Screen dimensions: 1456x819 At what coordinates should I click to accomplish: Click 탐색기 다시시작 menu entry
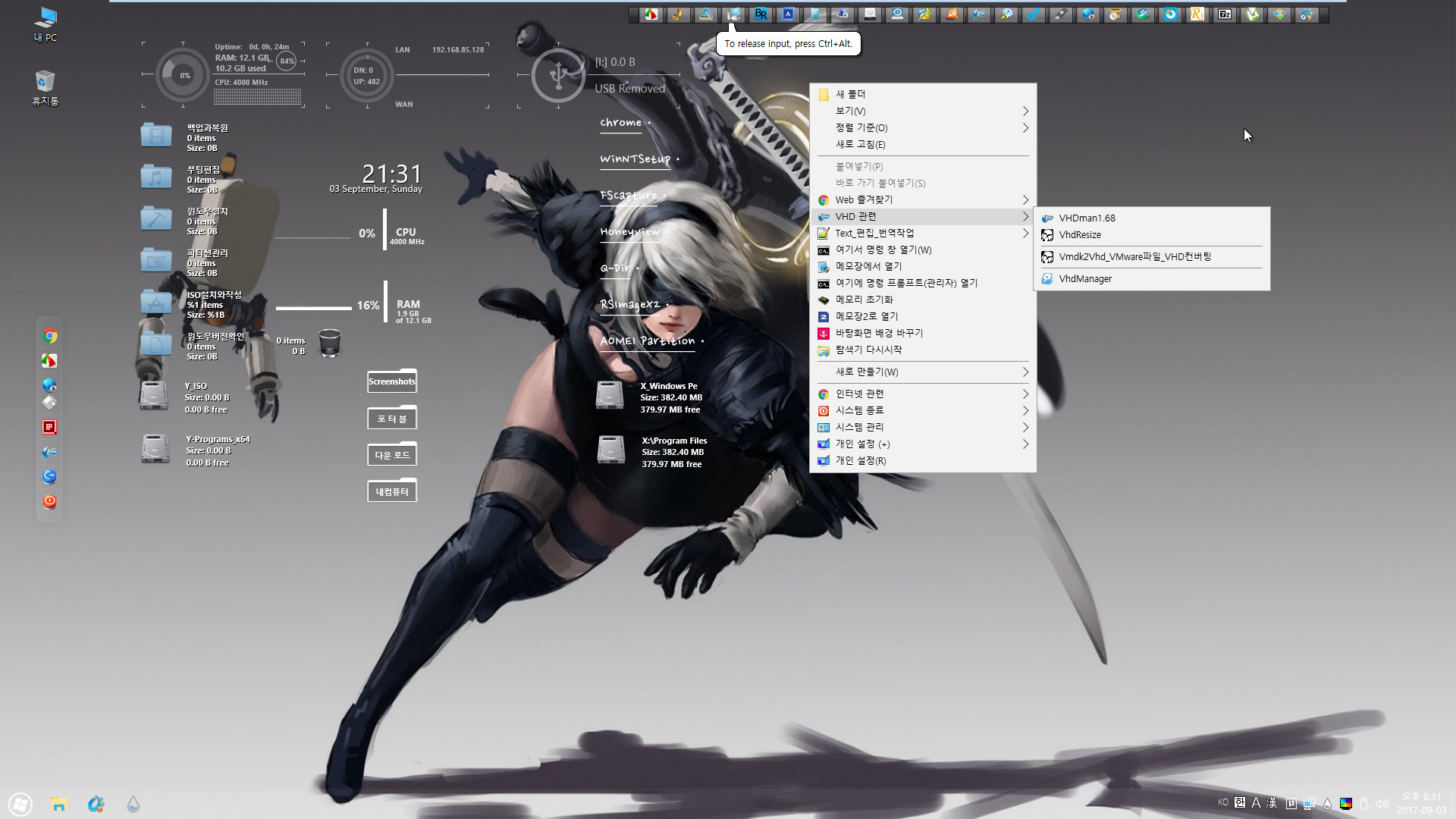tap(923, 350)
